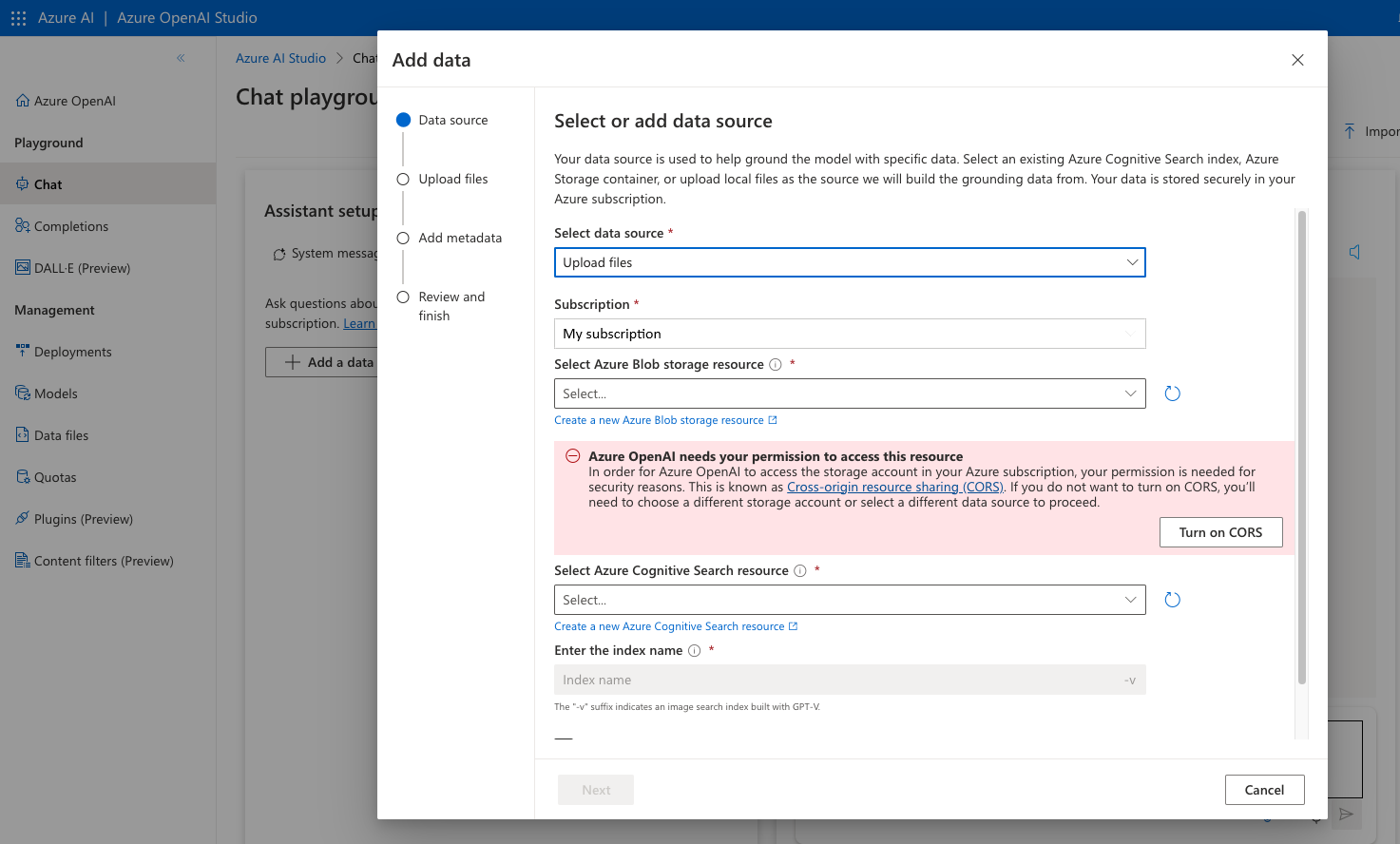1400x844 pixels.
Task: Expand the Azure Cognitive Search resource dropdown
Action: tap(850, 600)
